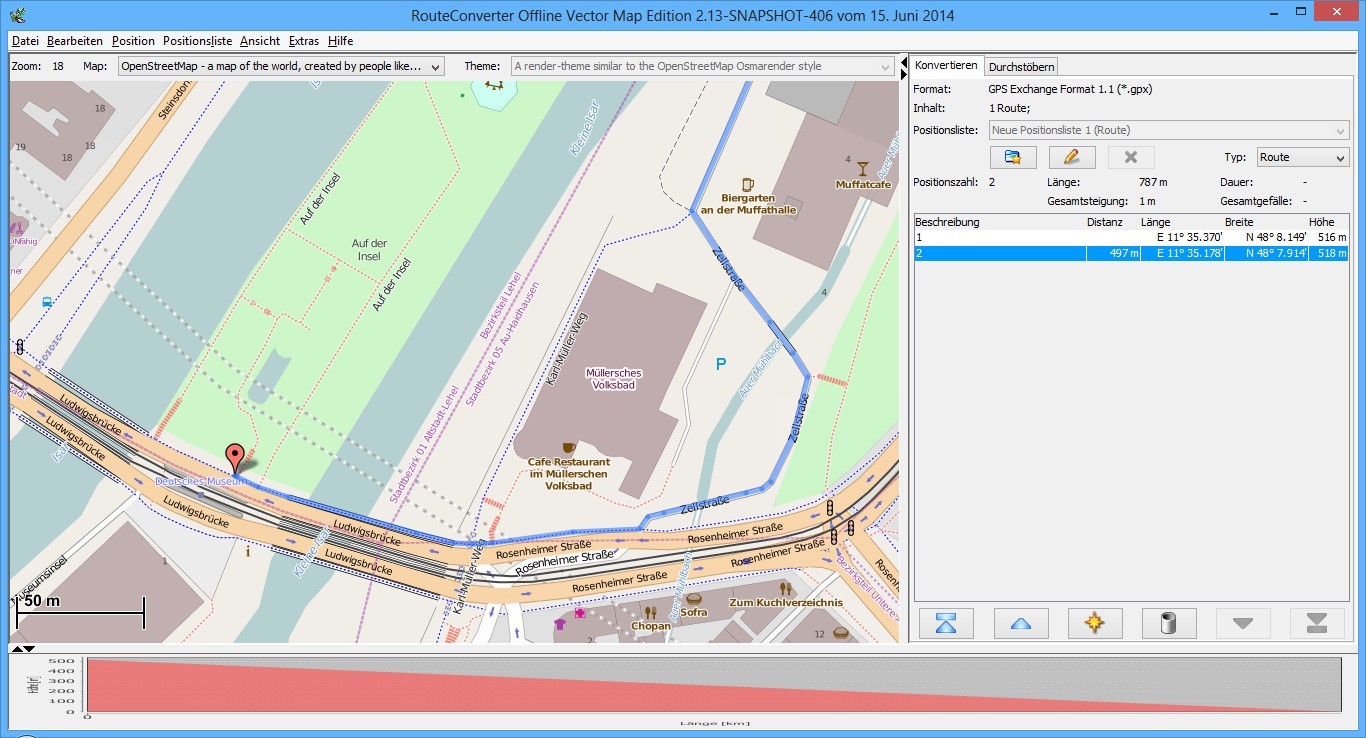Click the Beschreibung column header
Image resolution: width=1366 pixels, height=738 pixels.
tap(947, 222)
